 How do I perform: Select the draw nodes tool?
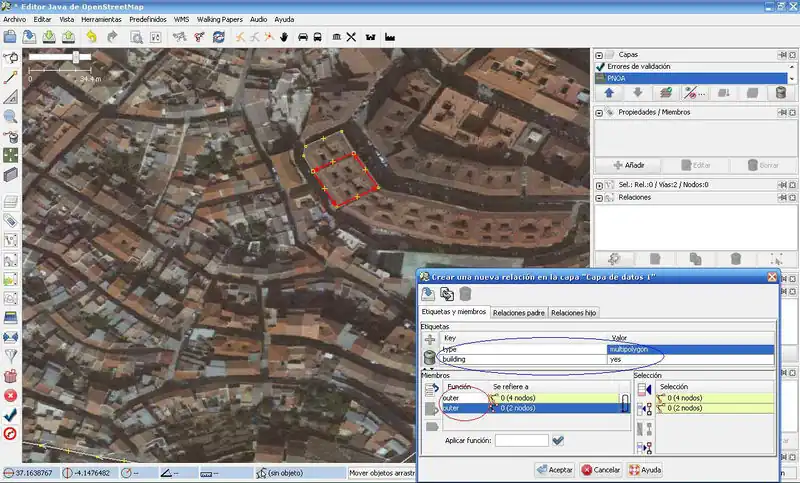click(x=11, y=76)
